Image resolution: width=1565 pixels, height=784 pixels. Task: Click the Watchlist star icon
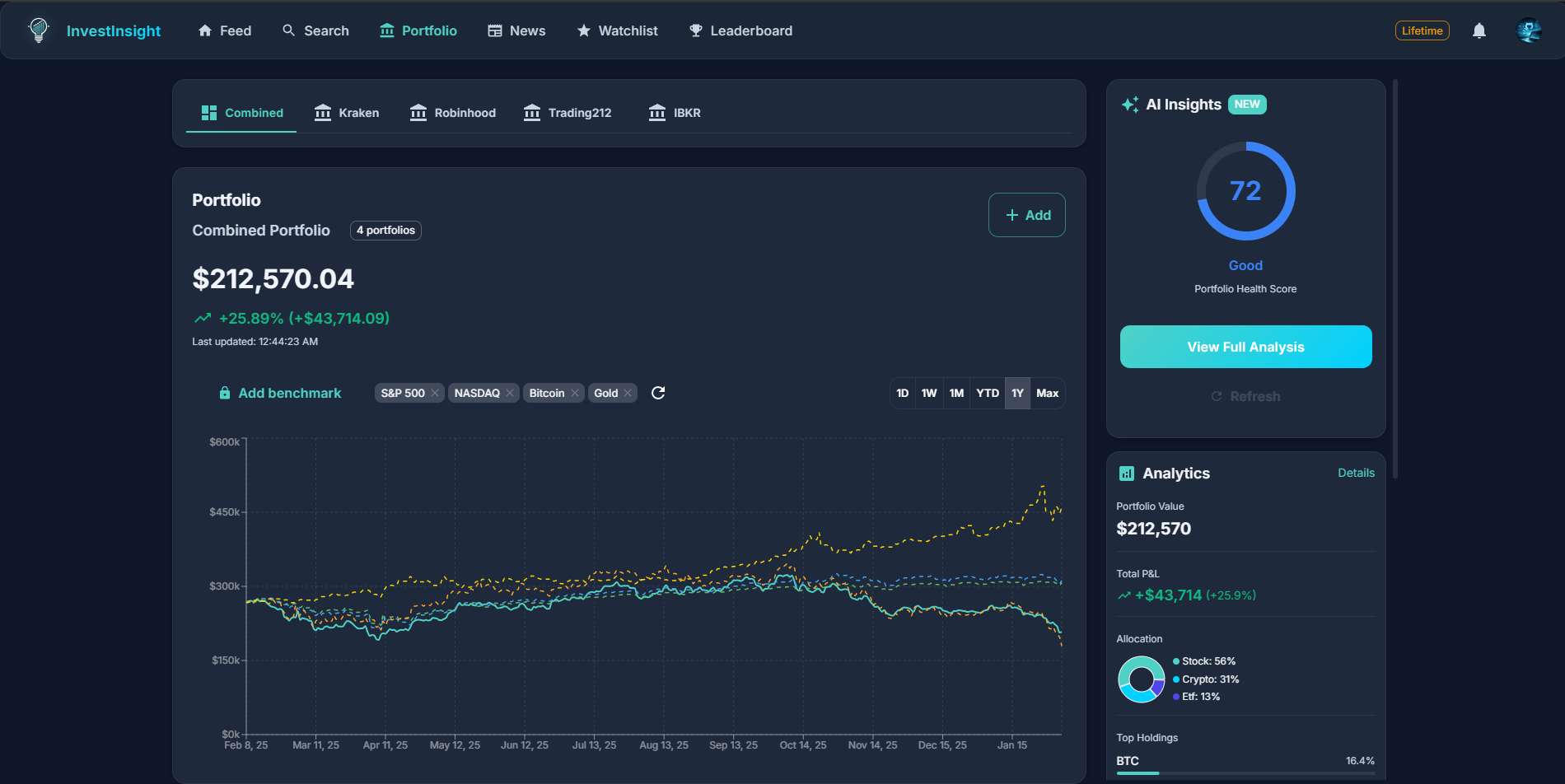coord(583,30)
